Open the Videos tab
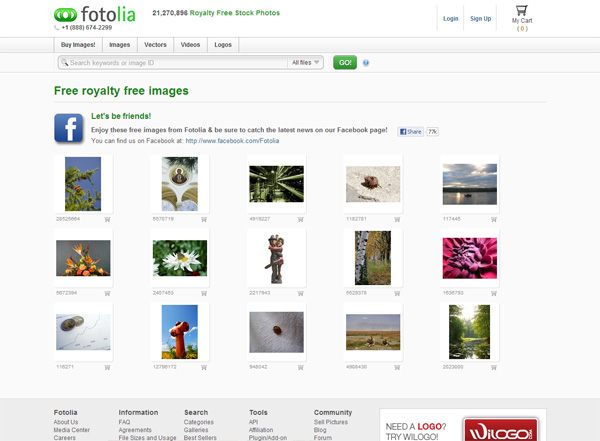This screenshot has height=441, width=600. pos(190,45)
